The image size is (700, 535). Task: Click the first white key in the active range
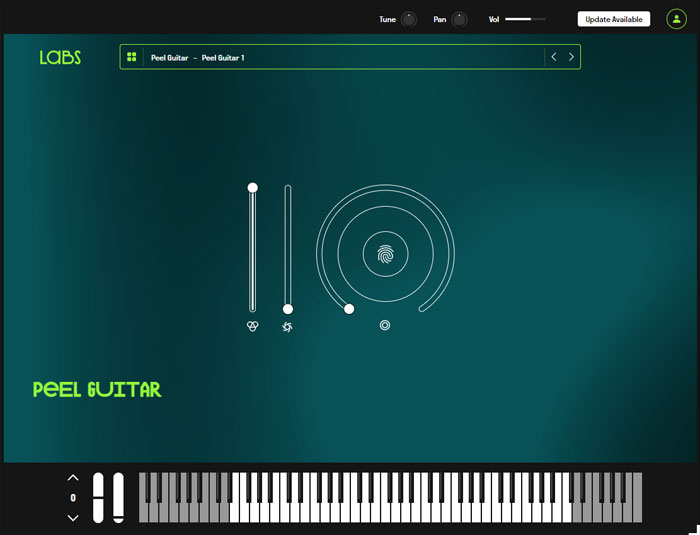tap(234, 514)
